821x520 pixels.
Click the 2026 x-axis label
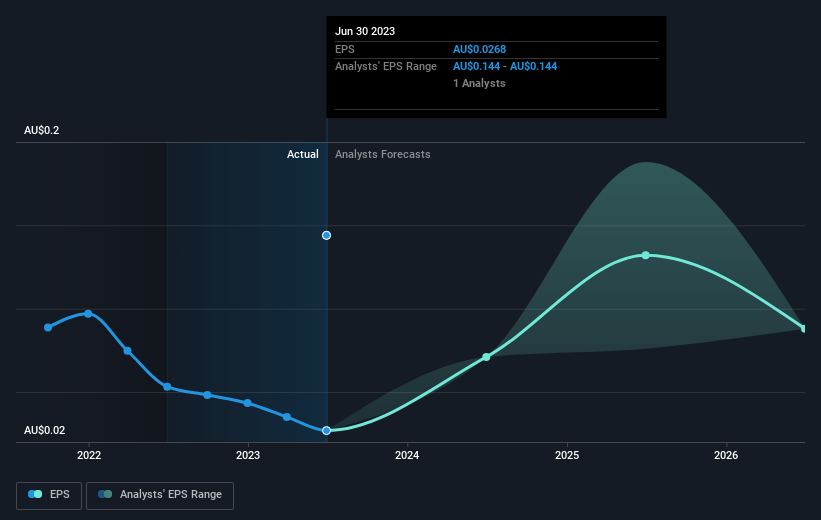click(x=726, y=455)
